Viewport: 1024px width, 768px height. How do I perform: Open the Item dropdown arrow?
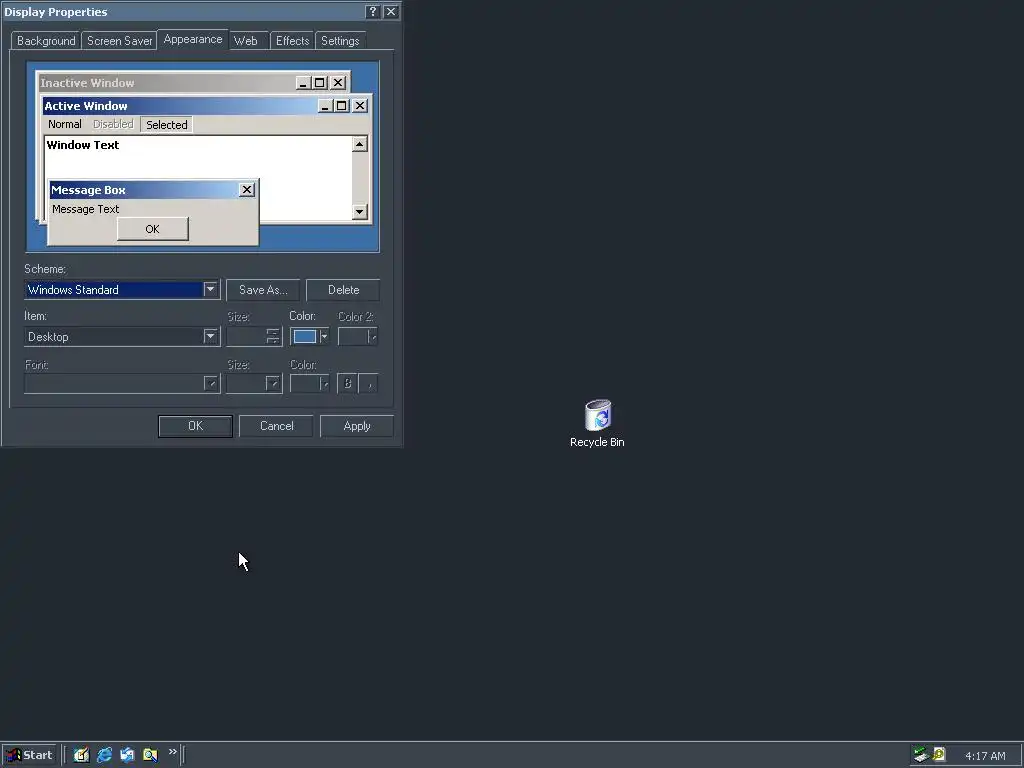click(x=210, y=336)
